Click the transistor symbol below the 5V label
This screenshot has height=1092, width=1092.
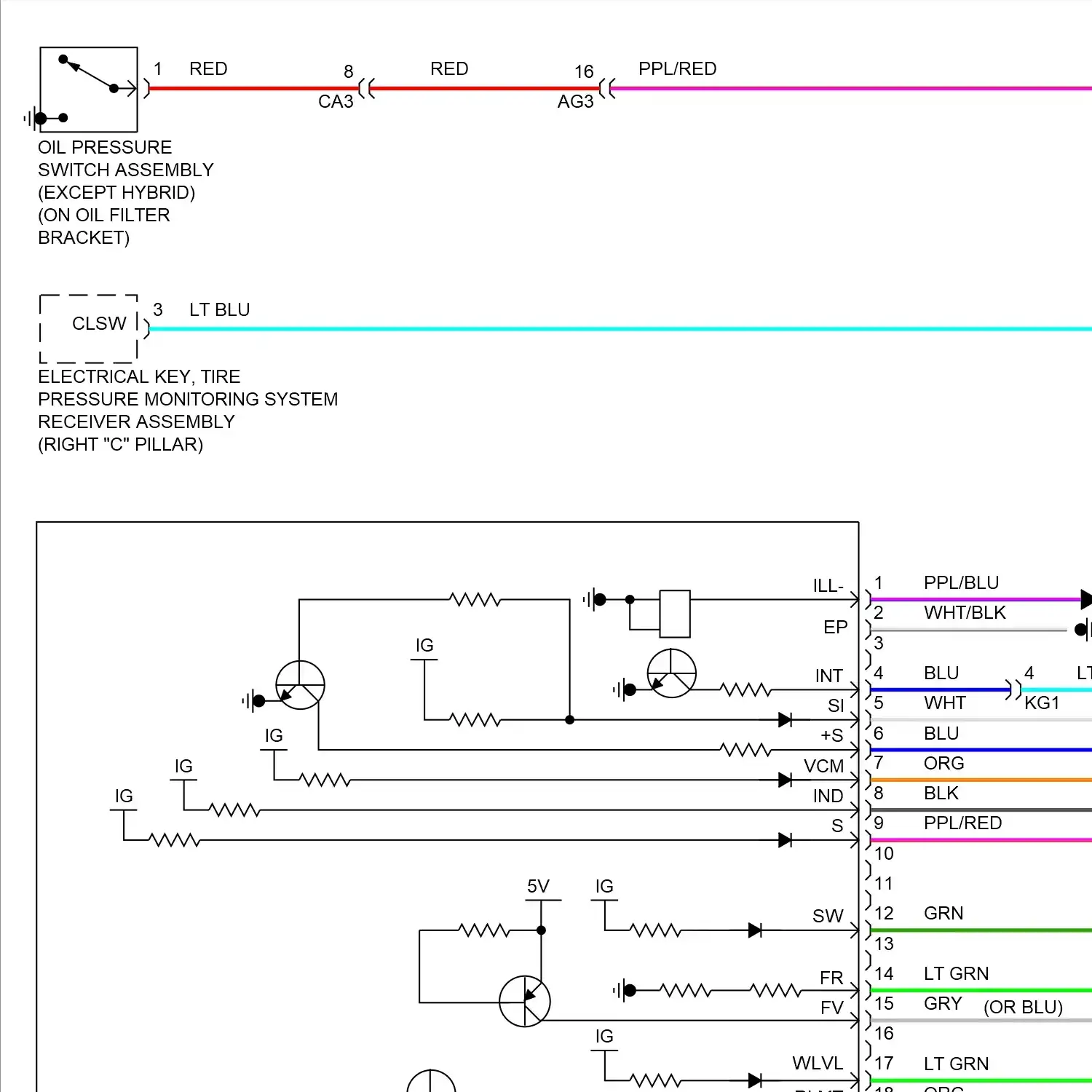click(525, 1002)
